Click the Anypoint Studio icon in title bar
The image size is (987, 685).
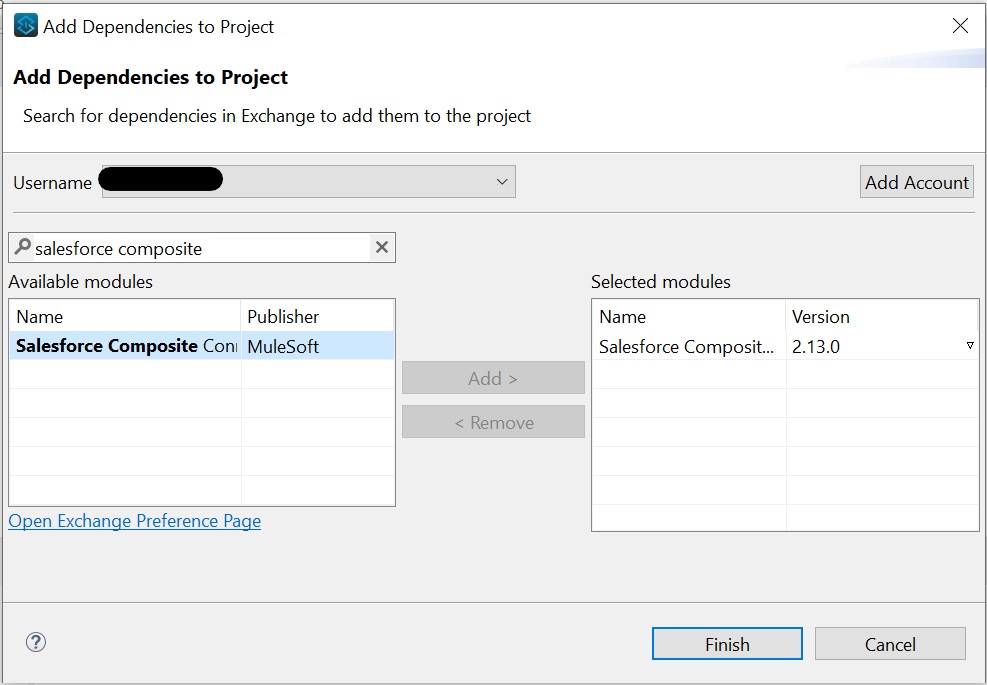click(x=26, y=26)
